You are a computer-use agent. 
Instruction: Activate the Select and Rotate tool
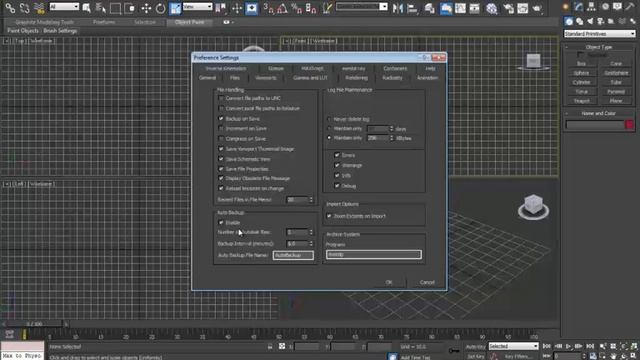[160, 8]
